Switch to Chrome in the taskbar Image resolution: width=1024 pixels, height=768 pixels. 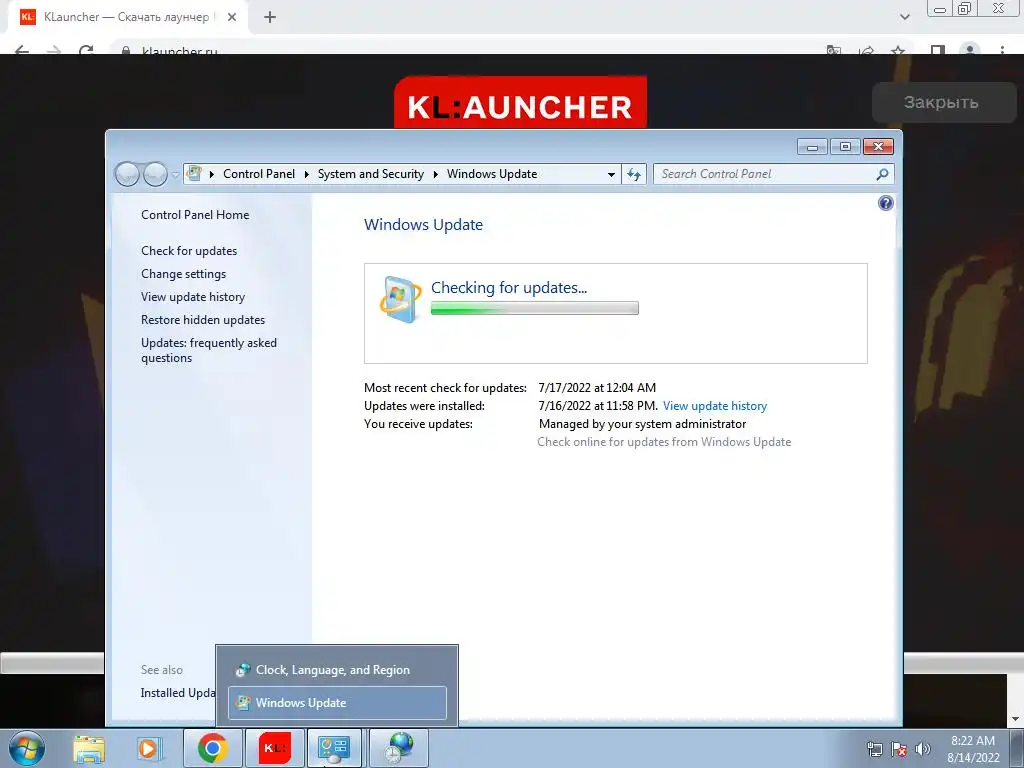(212, 748)
